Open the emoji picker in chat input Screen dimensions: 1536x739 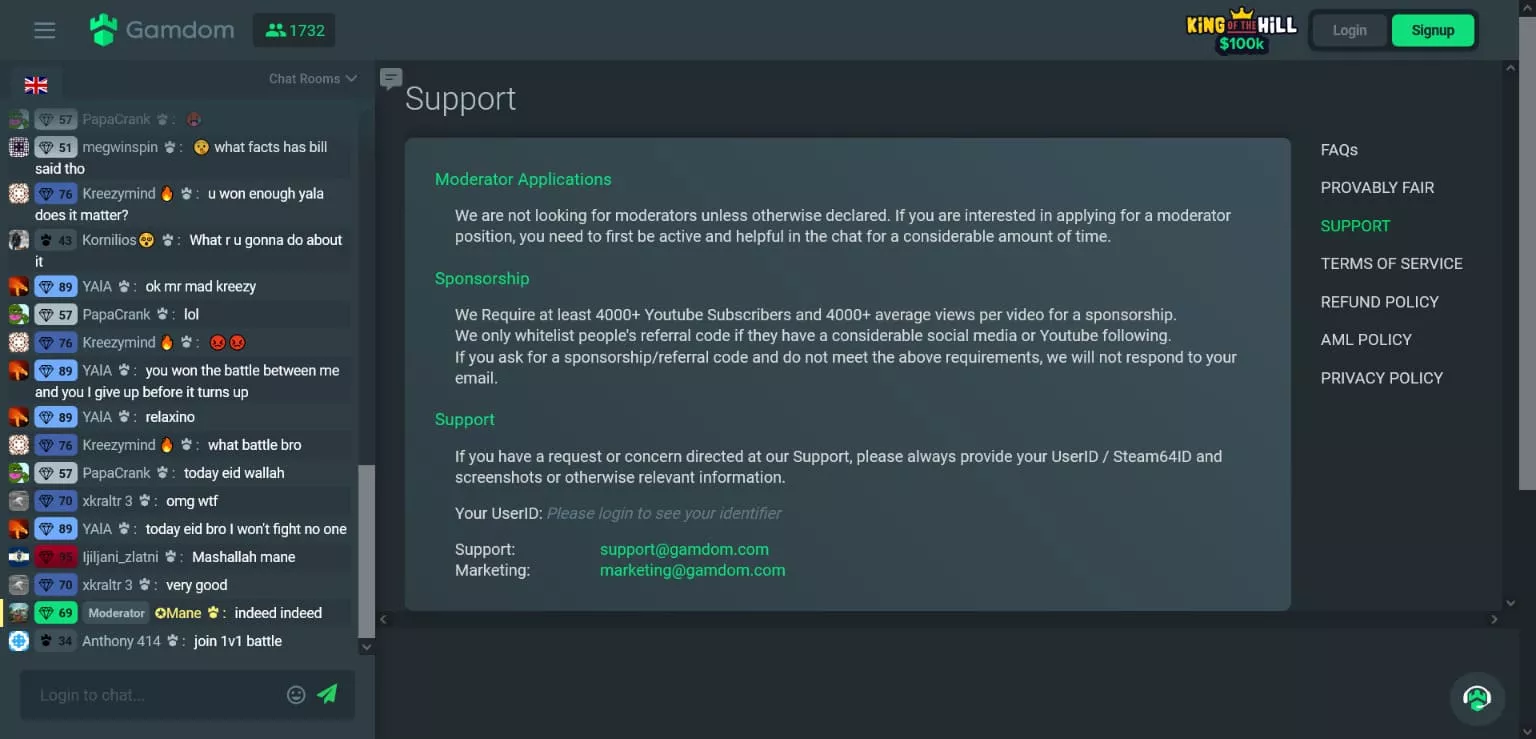(296, 694)
